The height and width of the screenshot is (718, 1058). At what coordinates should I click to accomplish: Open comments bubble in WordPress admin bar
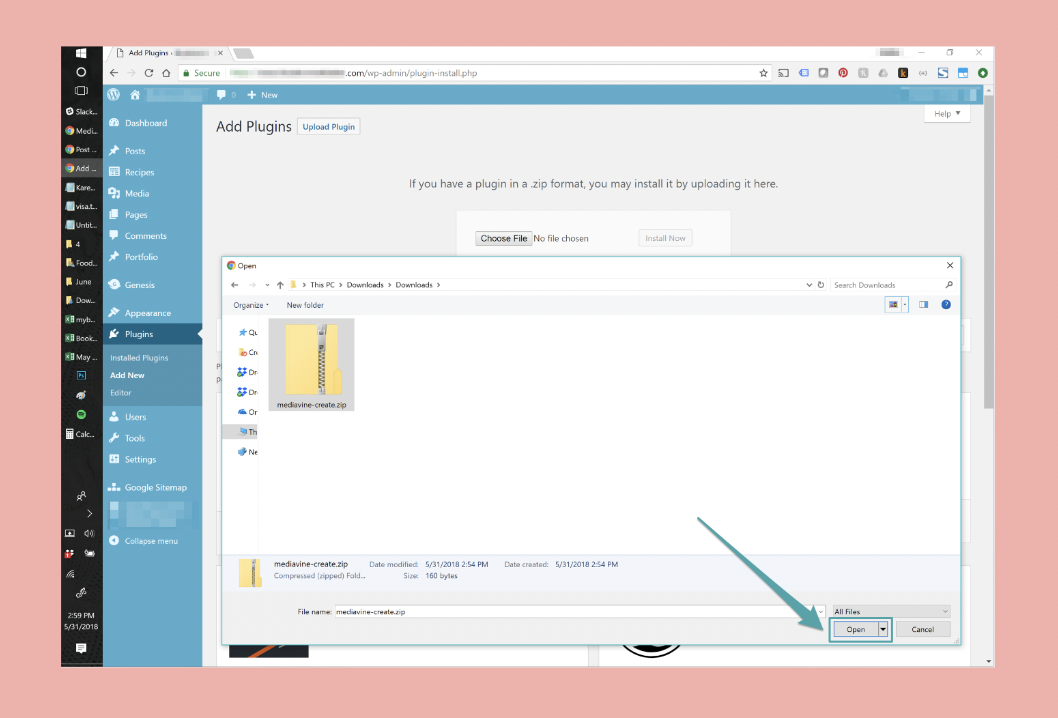coord(221,94)
